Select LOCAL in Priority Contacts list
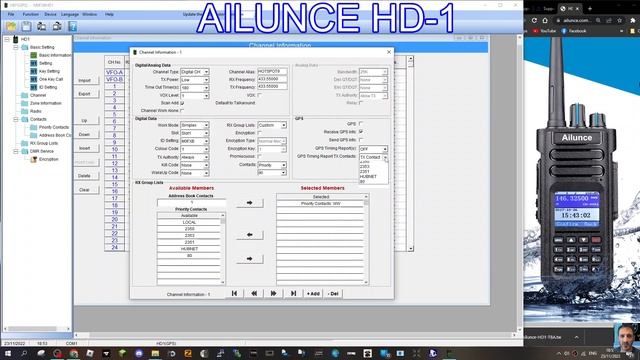The height and width of the screenshot is (360, 640). tap(189, 222)
